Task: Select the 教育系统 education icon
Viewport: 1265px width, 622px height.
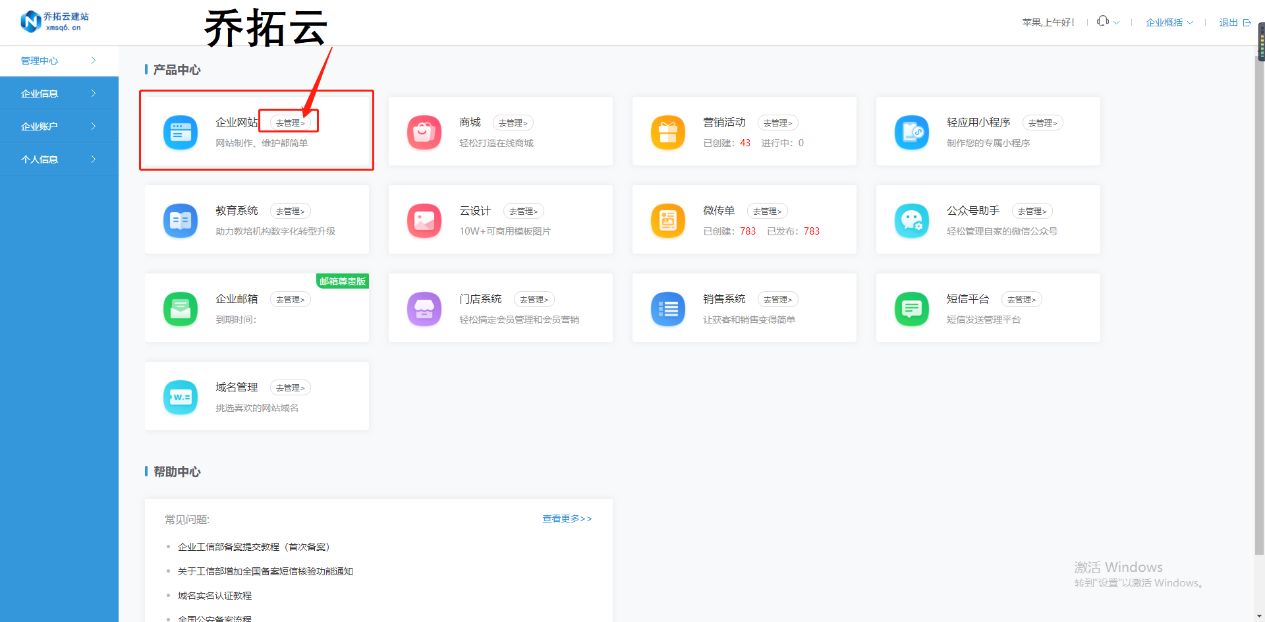Action: pos(180,219)
